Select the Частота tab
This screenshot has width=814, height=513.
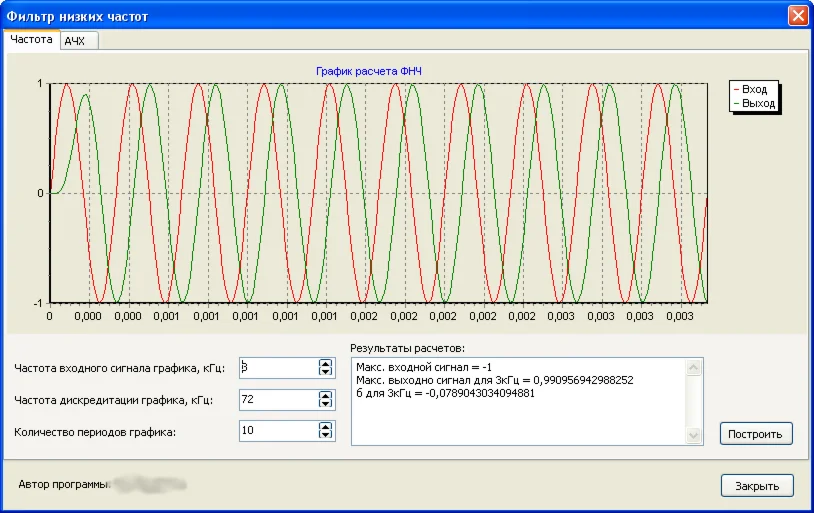click(x=32, y=40)
